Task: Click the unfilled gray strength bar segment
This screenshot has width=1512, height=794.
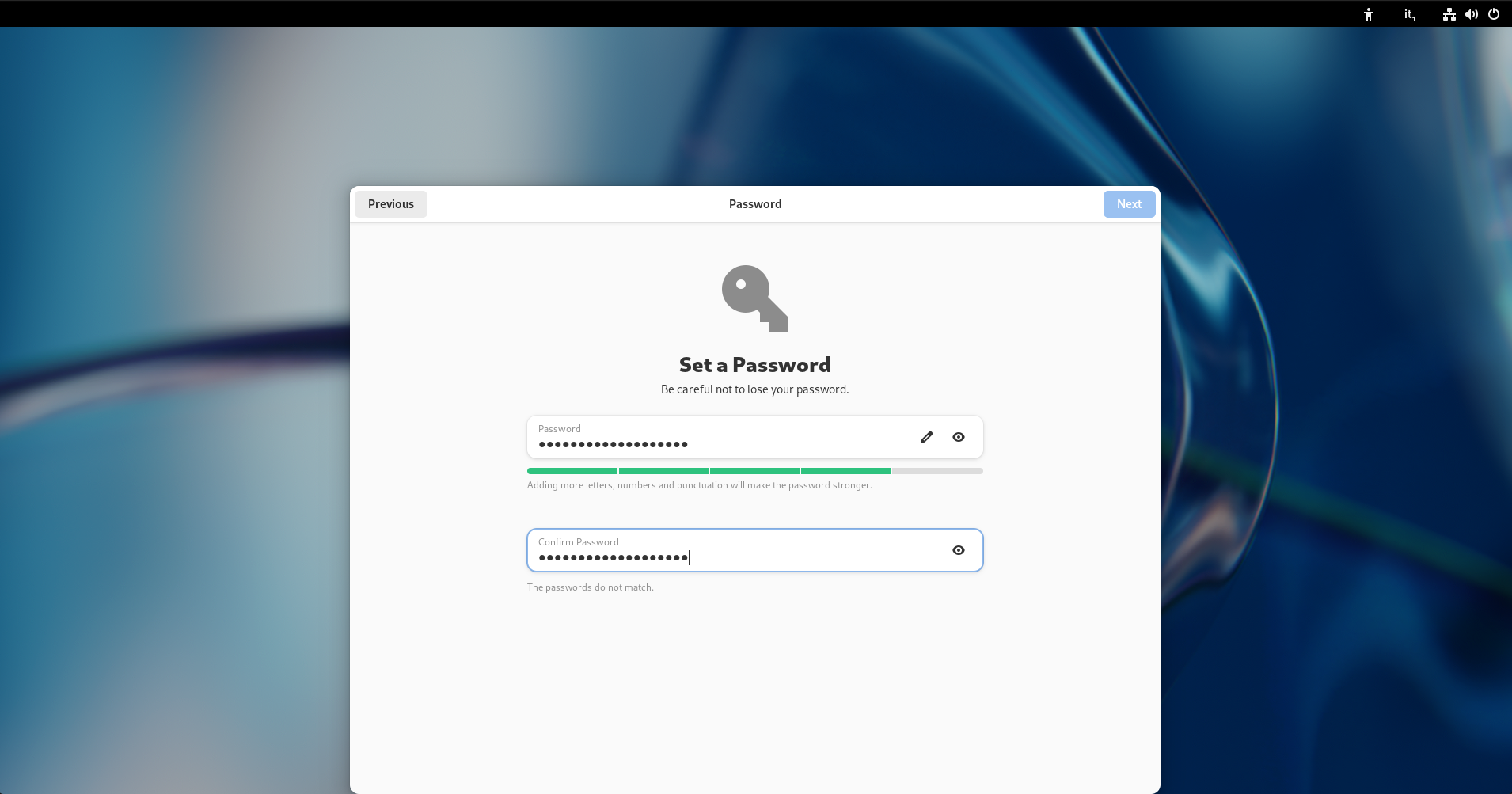Action: coord(937,471)
